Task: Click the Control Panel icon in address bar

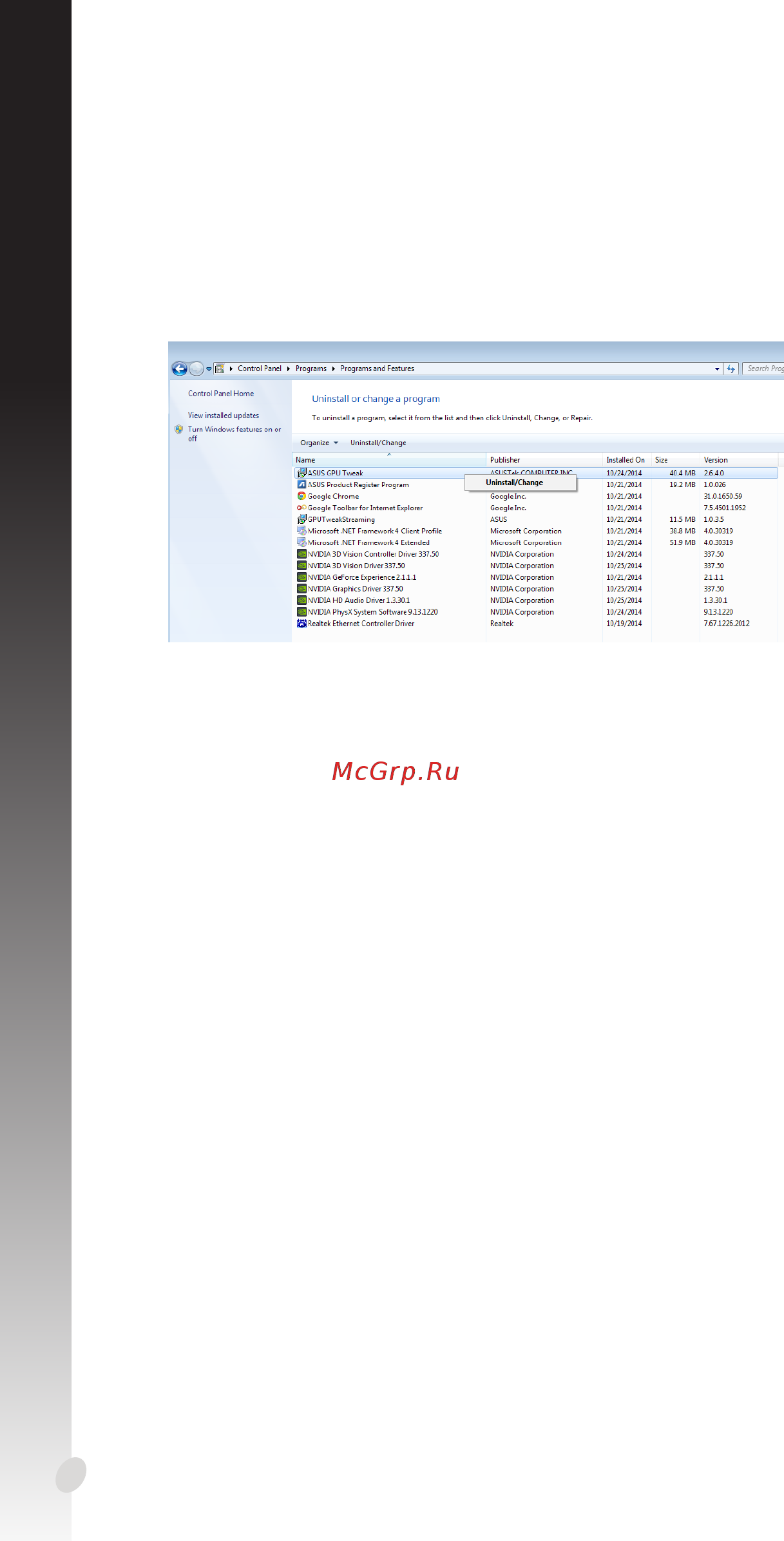Action: pos(220,368)
